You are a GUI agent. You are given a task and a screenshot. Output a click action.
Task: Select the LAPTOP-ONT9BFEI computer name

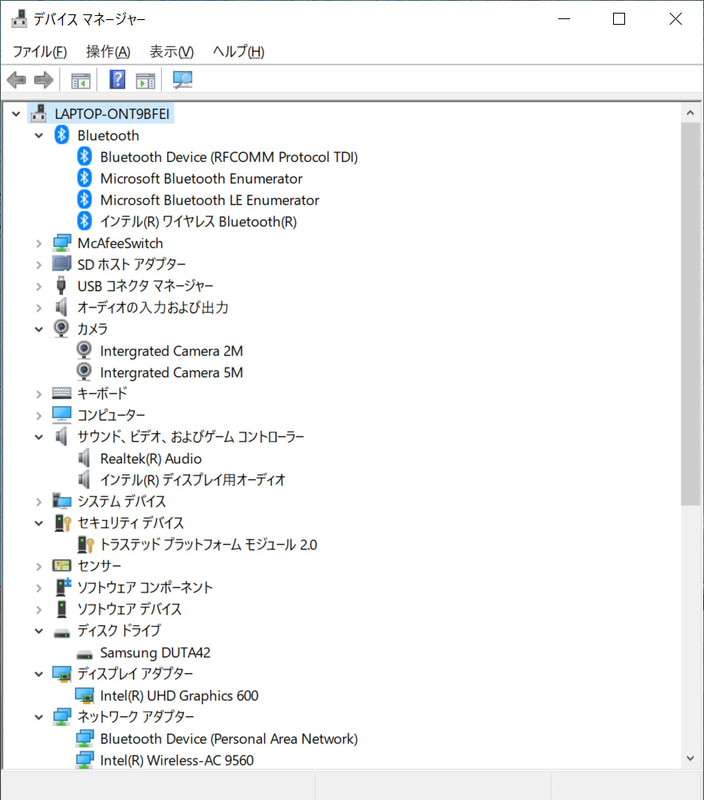pyautogui.click(x=112, y=114)
